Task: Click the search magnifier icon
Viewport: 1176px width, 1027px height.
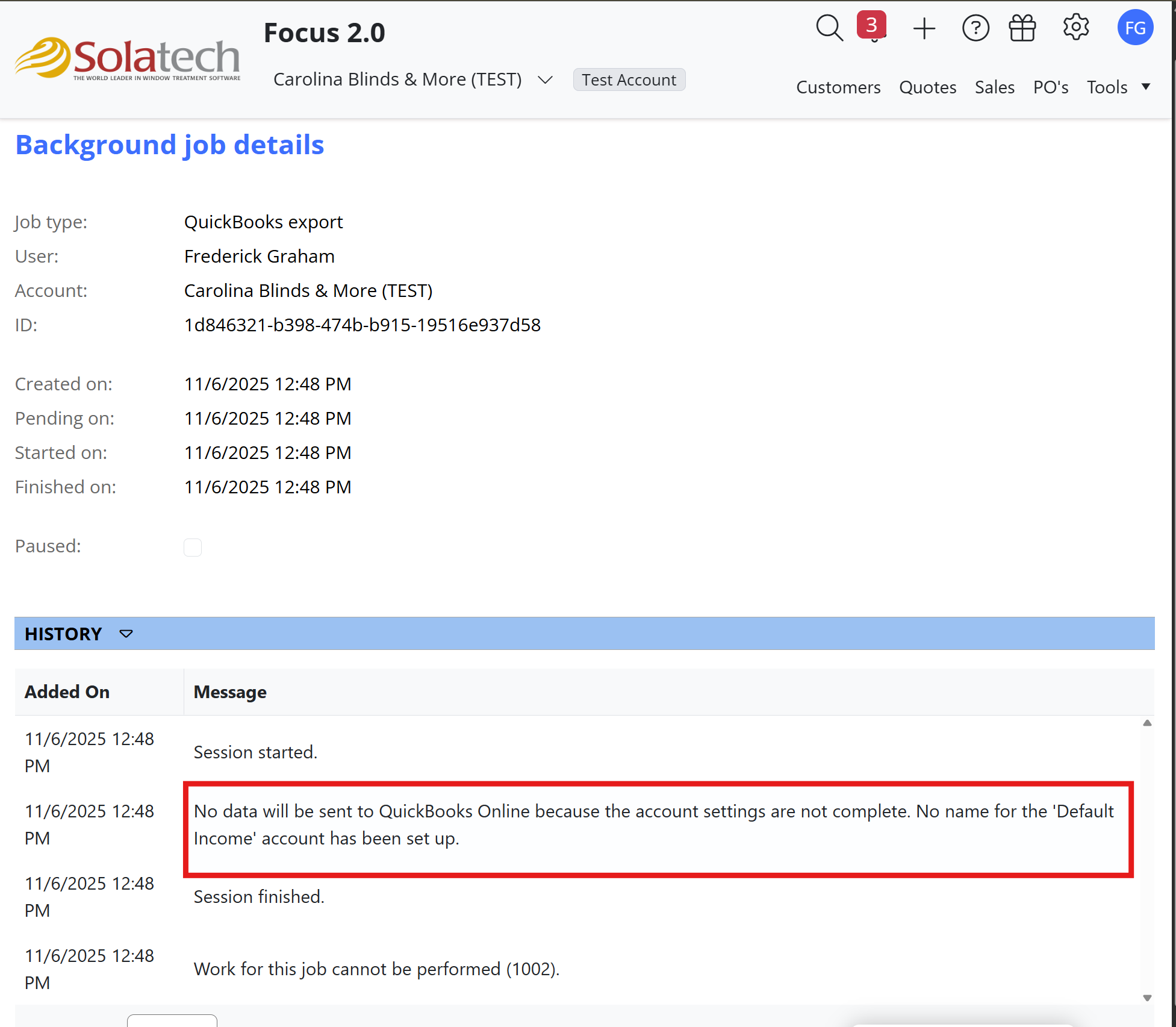Action: point(829,28)
